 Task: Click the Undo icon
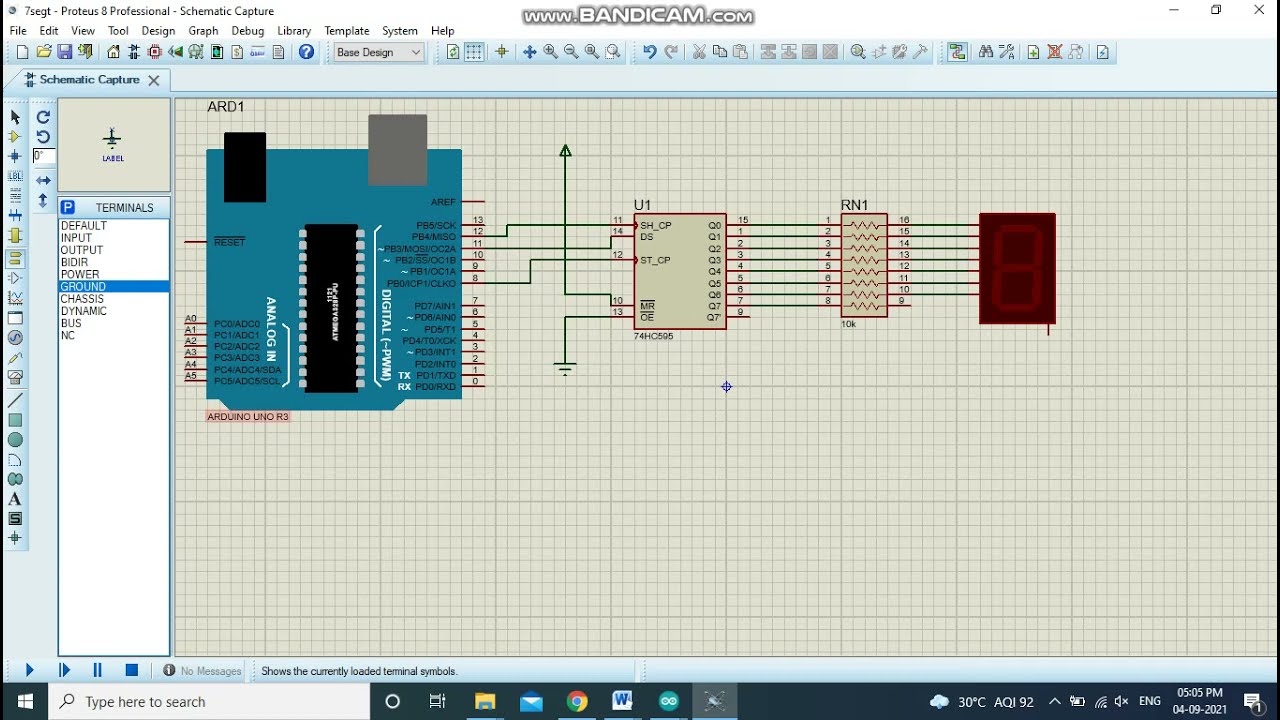coord(649,52)
